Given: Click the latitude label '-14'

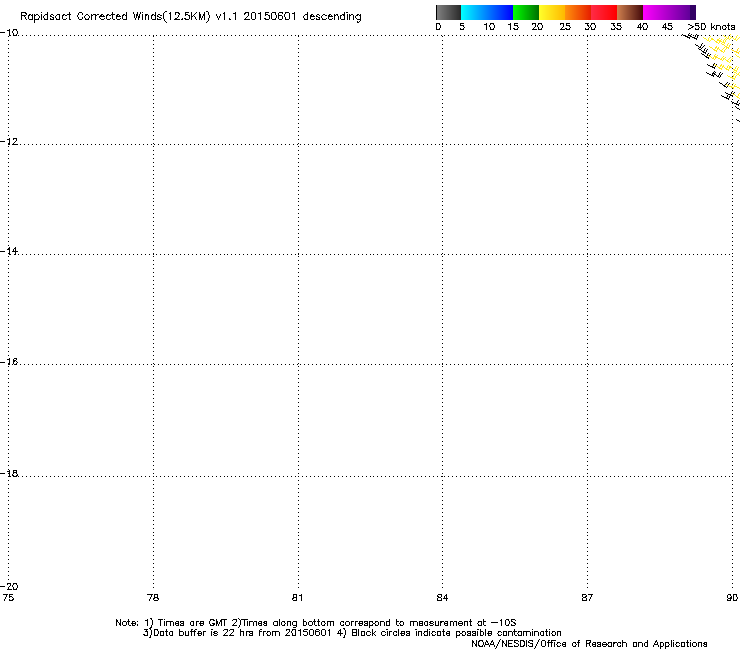Looking at the screenshot, I should click(9, 251).
